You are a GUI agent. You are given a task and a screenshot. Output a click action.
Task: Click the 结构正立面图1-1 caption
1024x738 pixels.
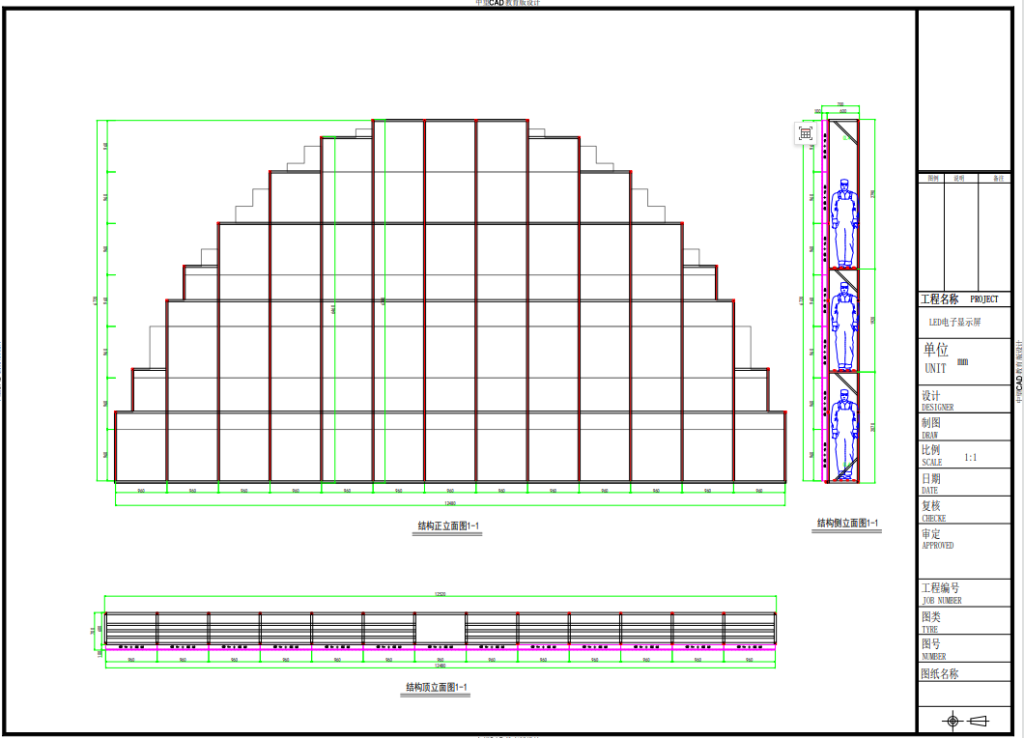[x=449, y=525]
